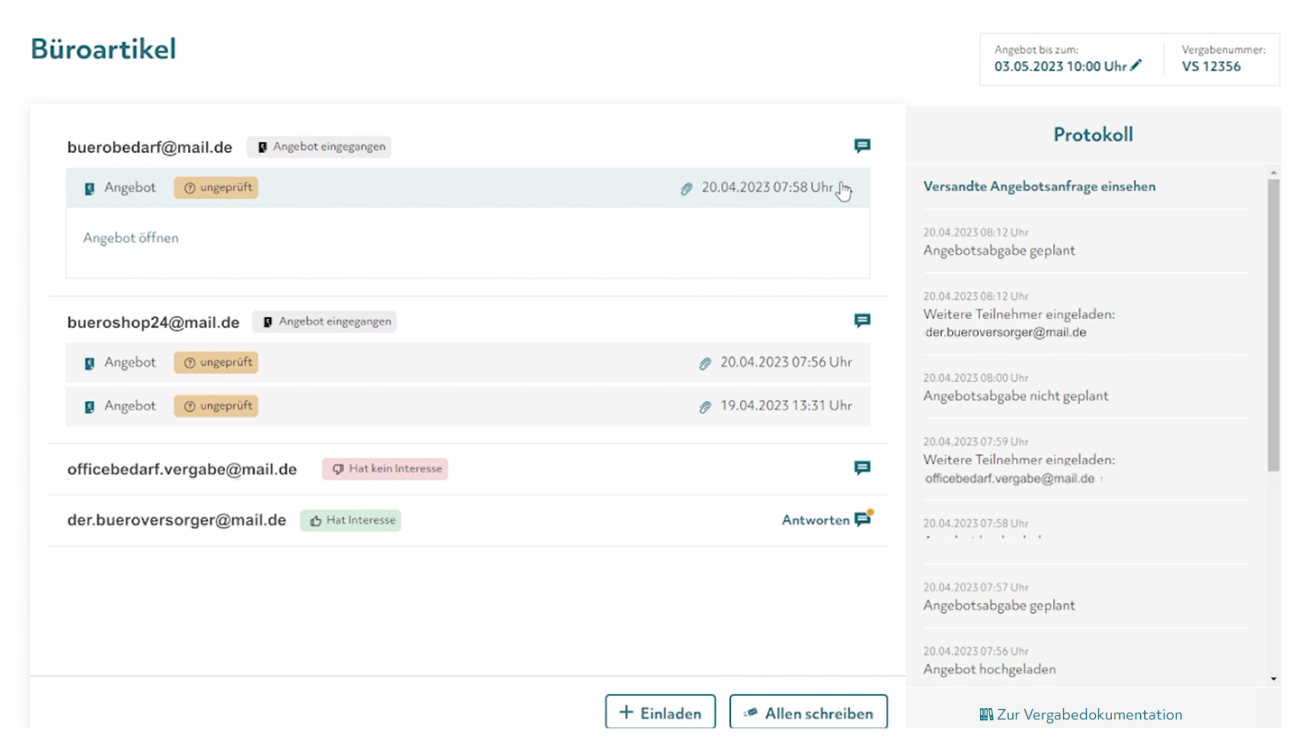Select bueroshop24@mail.de participant name

pyautogui.click(x=153, y=322)
